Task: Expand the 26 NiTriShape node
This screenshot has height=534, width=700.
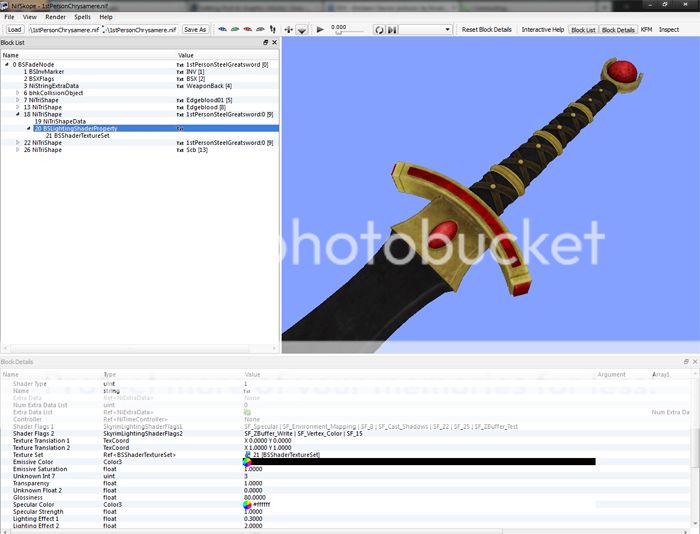Action: pyautogui.click(x=18, y=150)
